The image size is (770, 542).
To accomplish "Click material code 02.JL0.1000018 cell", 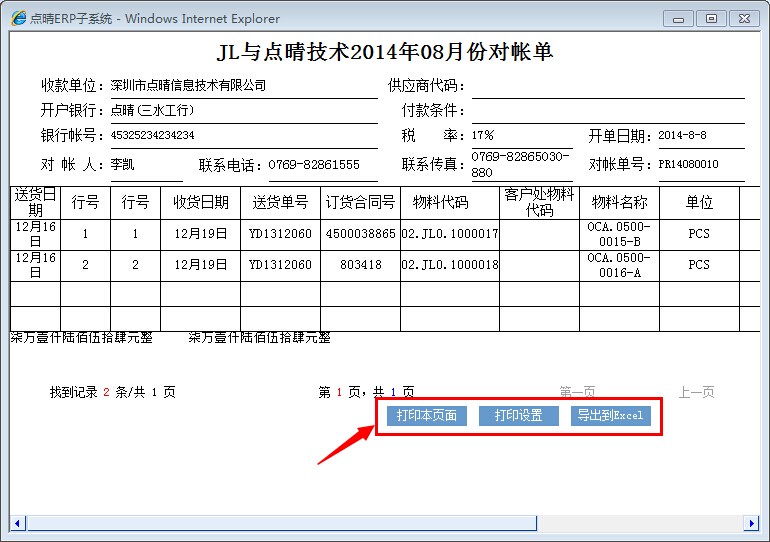I will [x=449, y=265].
